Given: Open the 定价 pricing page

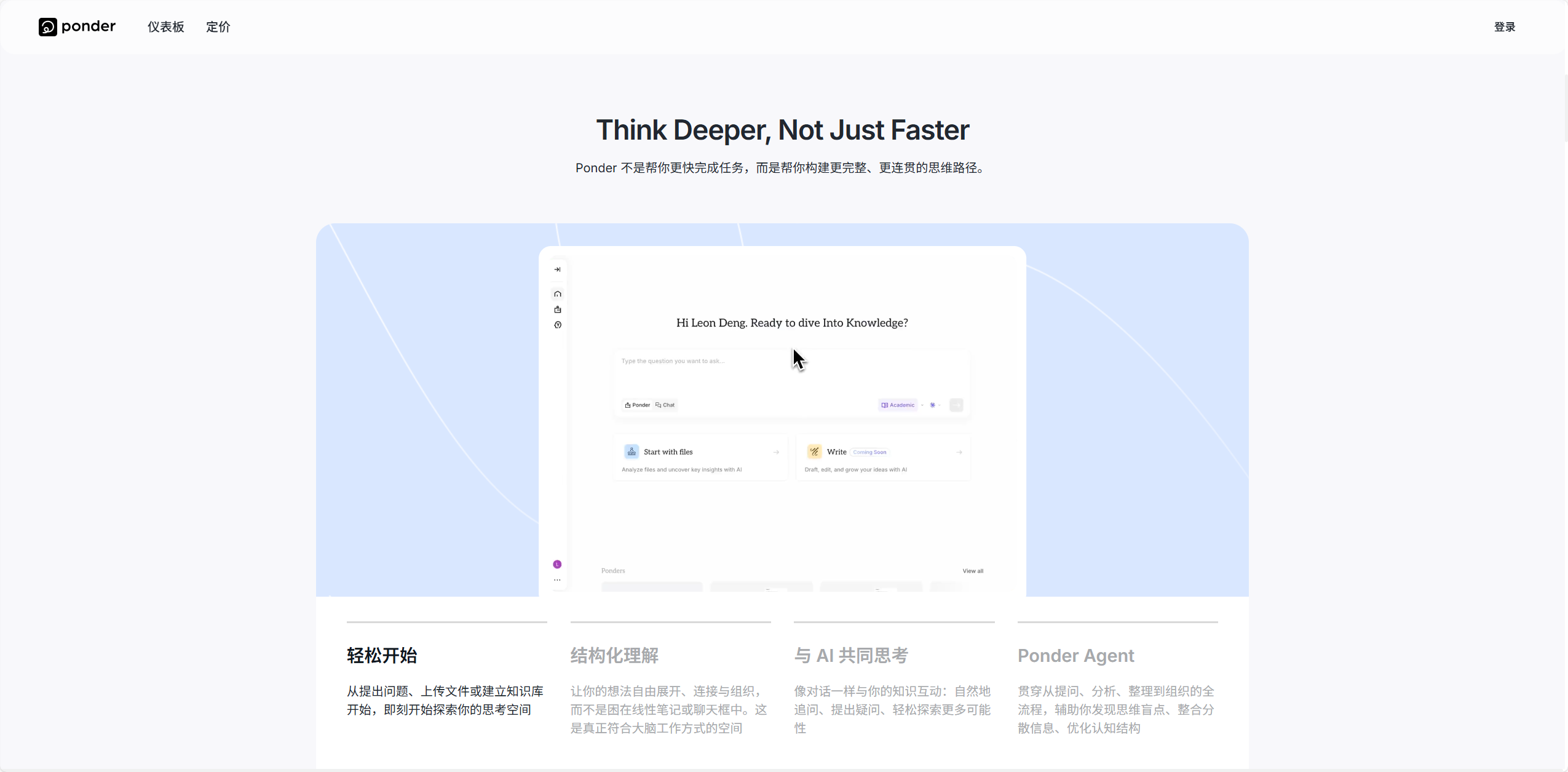Looking at the screenshot, I should click(x=218, y=26).
